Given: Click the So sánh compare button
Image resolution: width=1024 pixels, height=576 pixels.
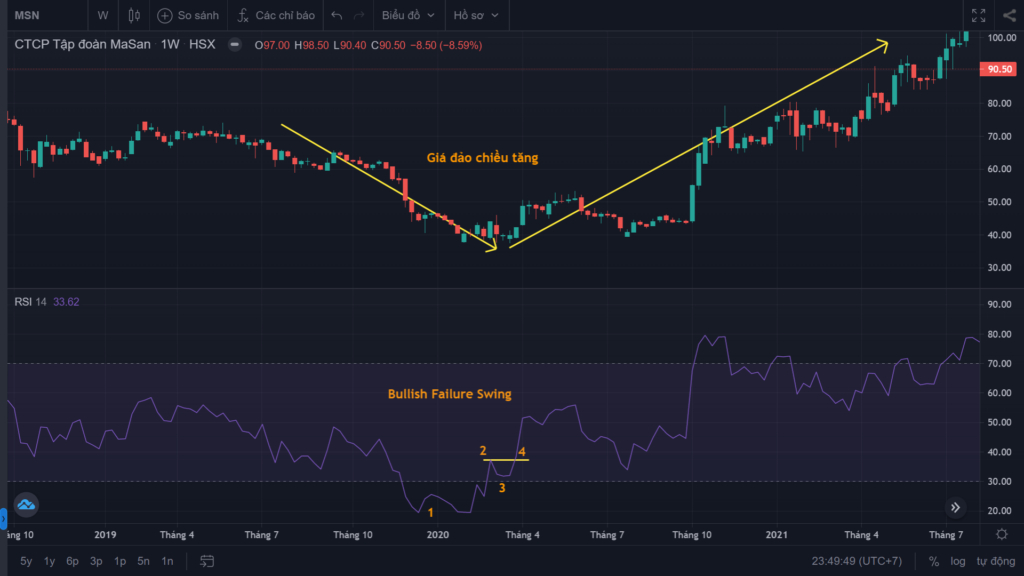Looking at the screenshot, I should pyautogui.click(x=188, y=15).
